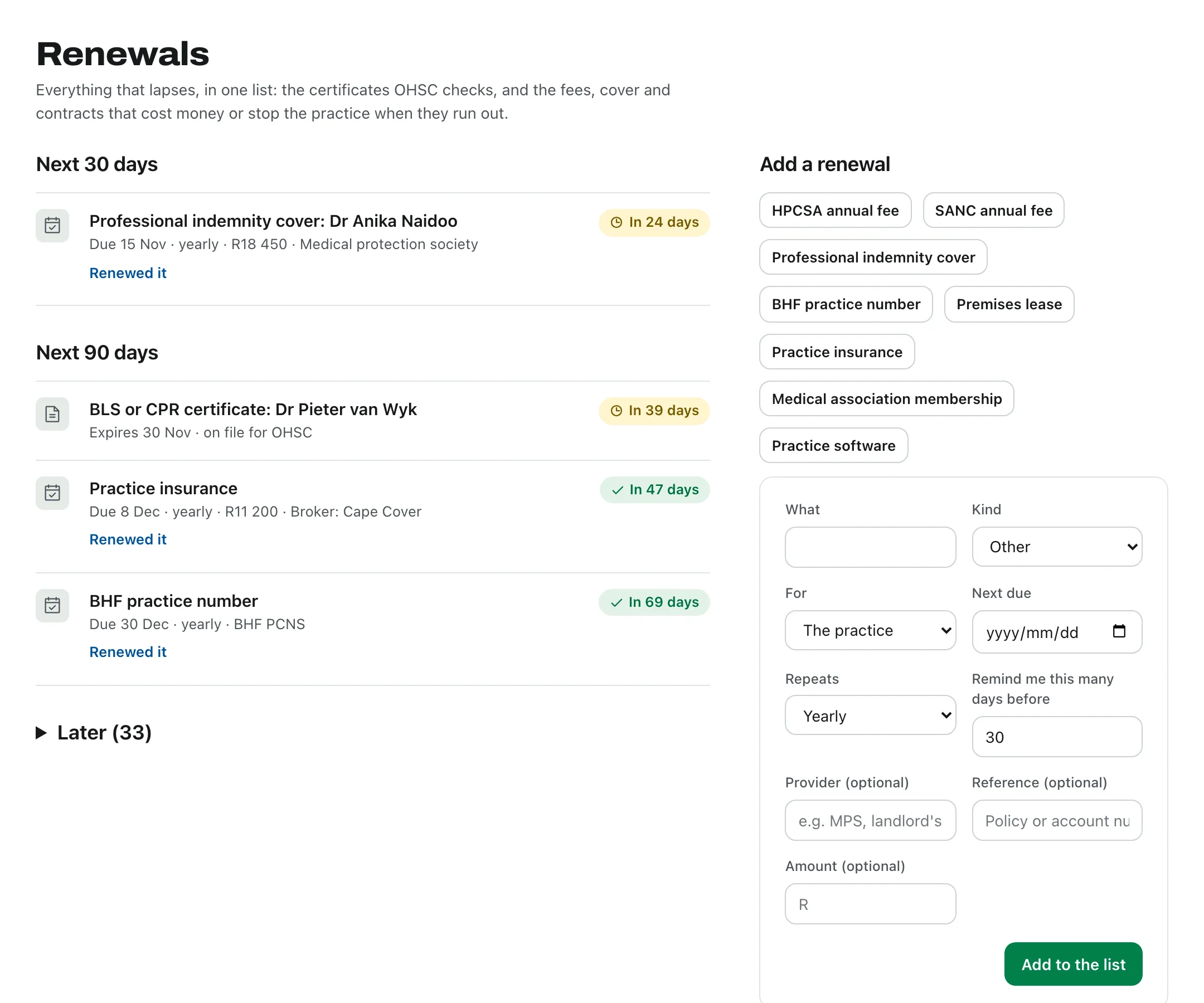Viewport: 1204px width, 1003px height.
Task: Choose HPCSA annual fee preset
Action: (836, 210)
